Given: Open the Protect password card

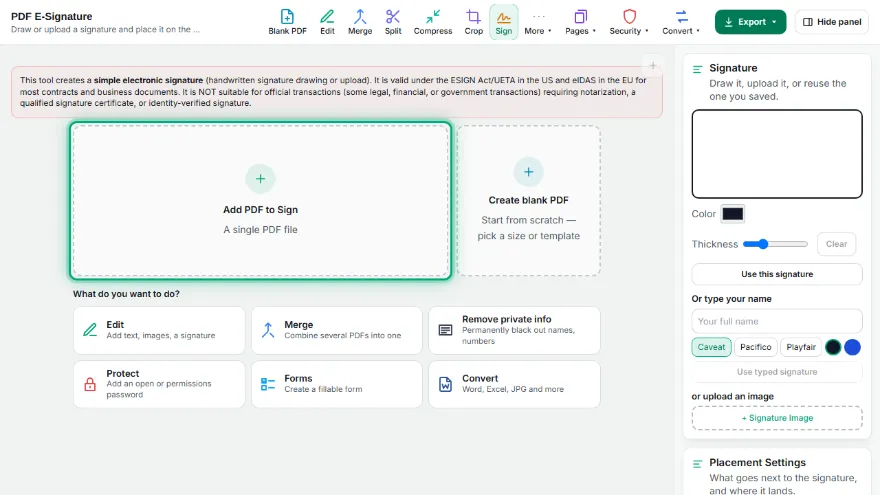Looking at the screenshot, I should (x=159, y=384).
